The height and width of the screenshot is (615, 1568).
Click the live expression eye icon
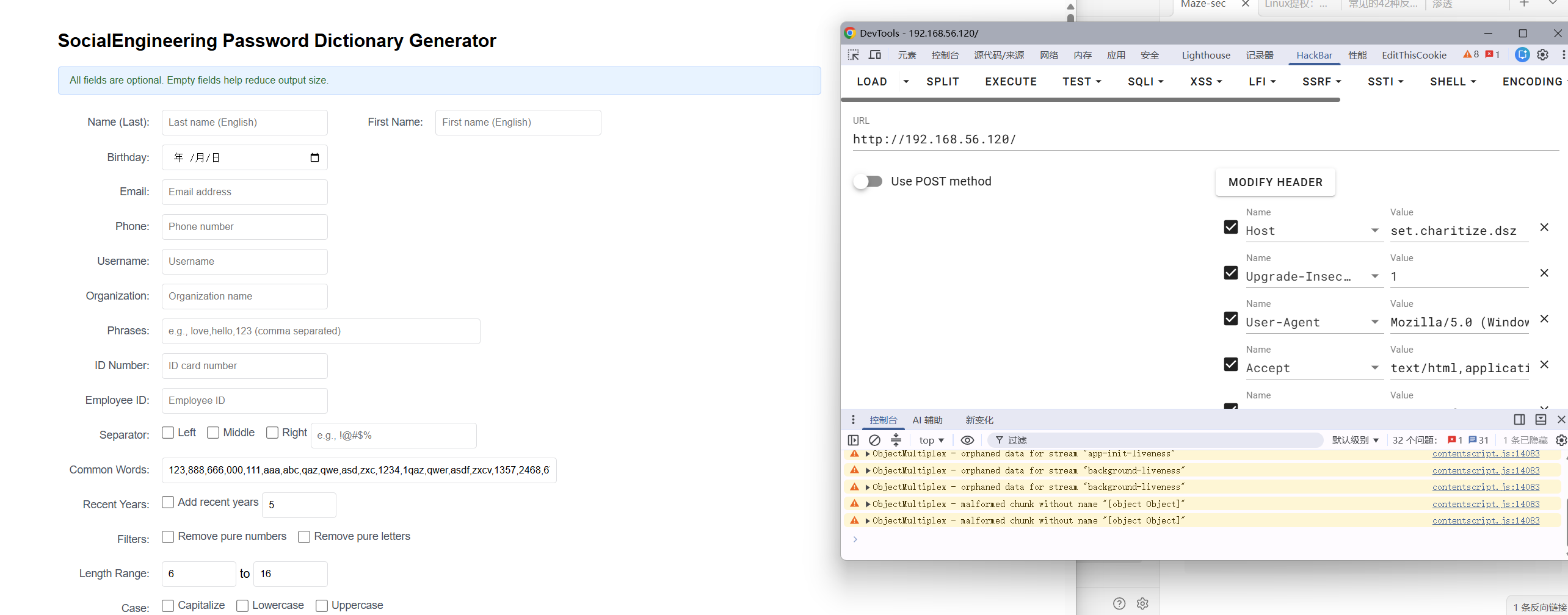[x=967, y=440]
